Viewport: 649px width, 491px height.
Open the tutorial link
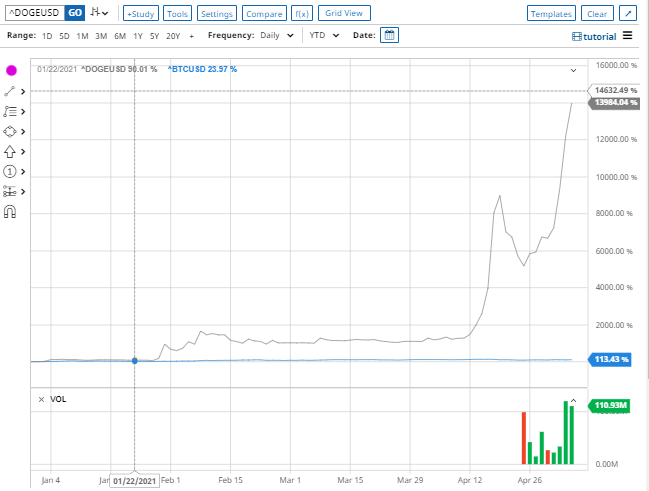pos(594,36)
